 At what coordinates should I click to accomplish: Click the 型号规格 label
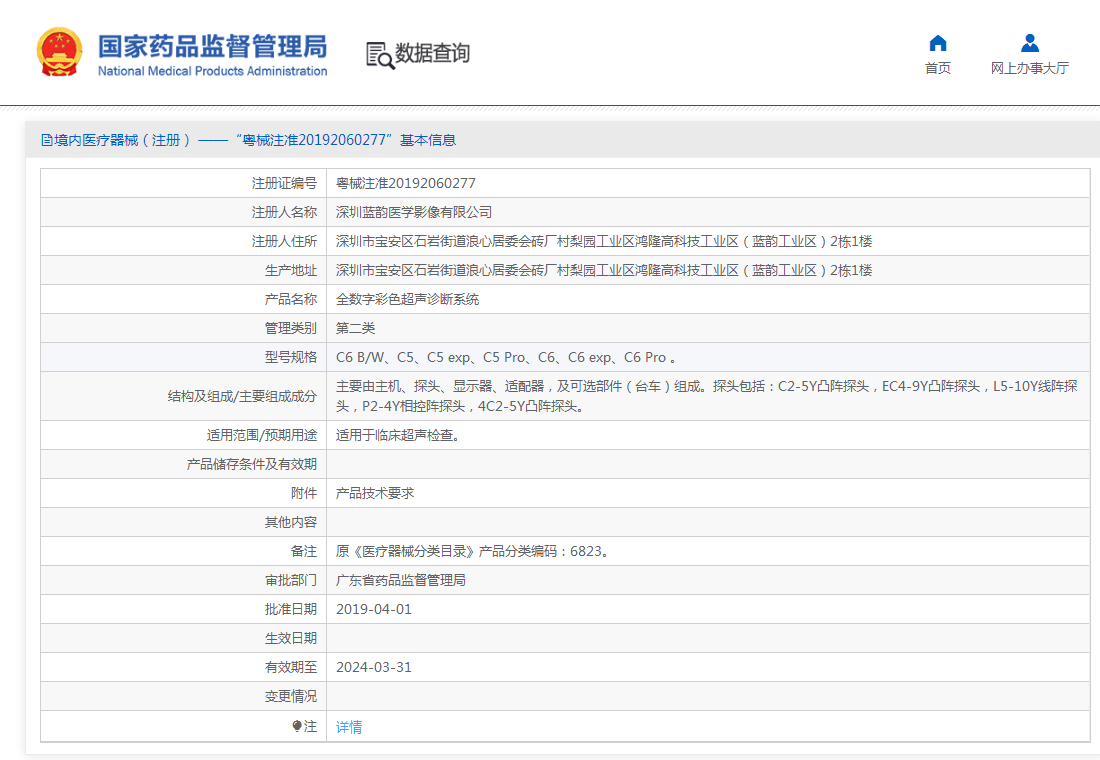pos(290,357)
